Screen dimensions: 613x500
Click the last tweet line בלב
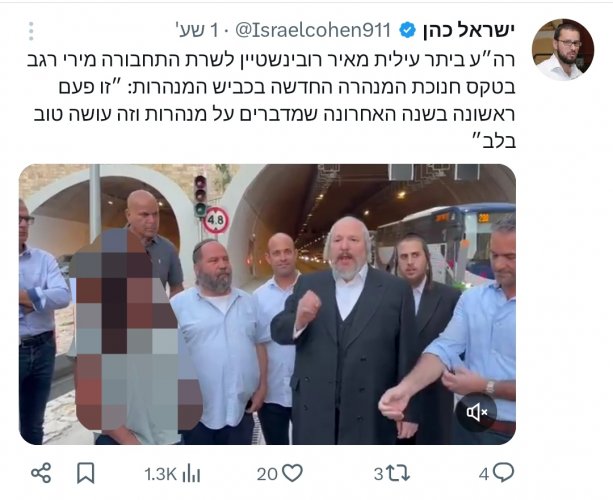coord(494,141)
